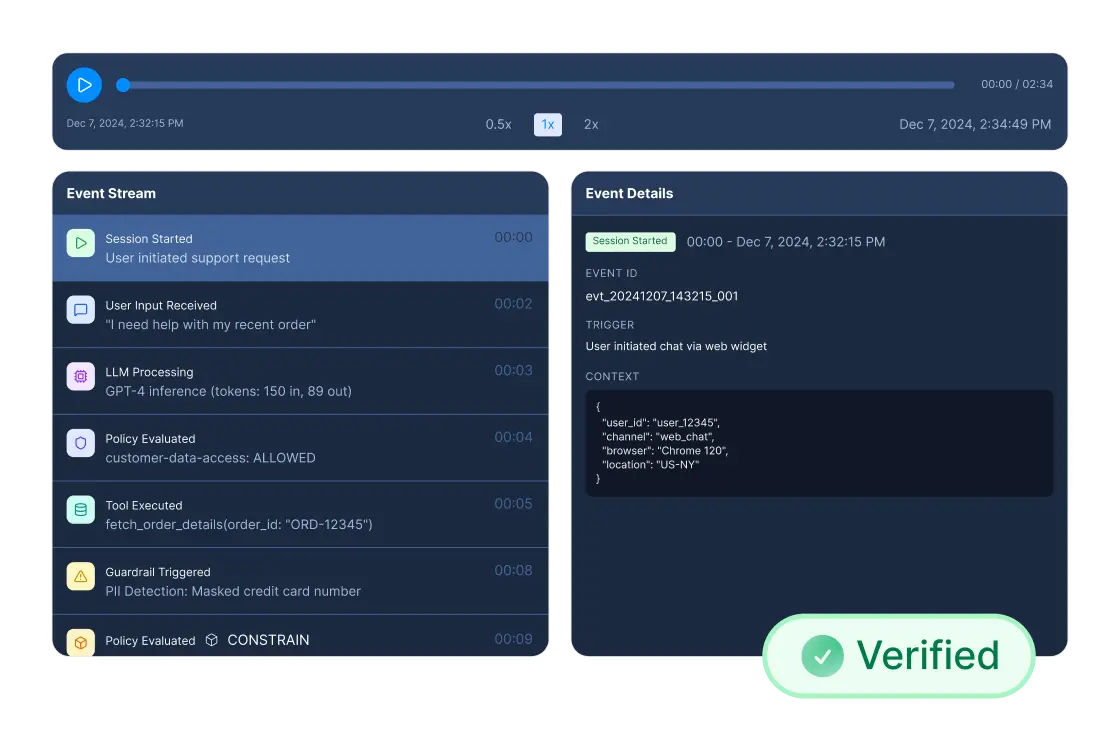This screenshot has height=746, width=1120.
Task: Click the orange cube icon at list bottom
Action: (81, 642)
